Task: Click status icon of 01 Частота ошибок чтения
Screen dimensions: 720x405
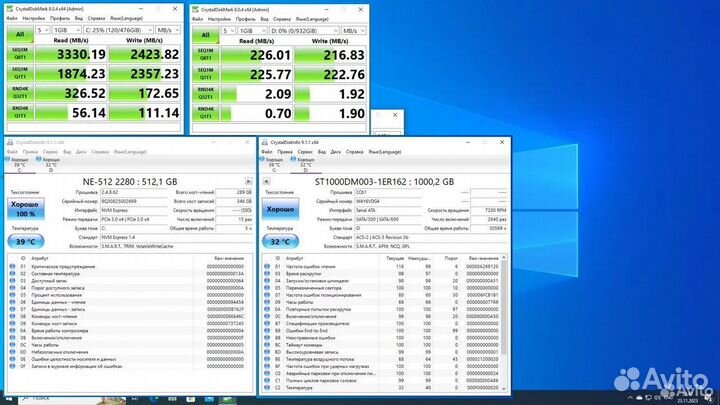Action: click(x=267, y=266)
